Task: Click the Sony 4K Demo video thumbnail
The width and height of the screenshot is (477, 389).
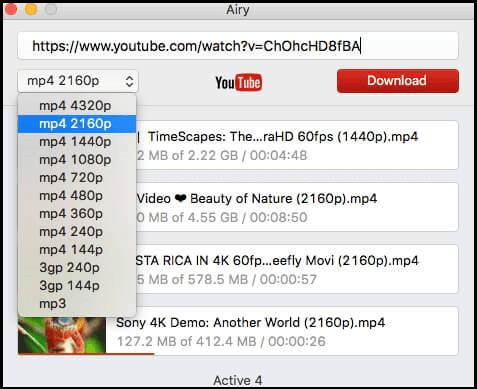Action: click(62, 335)
